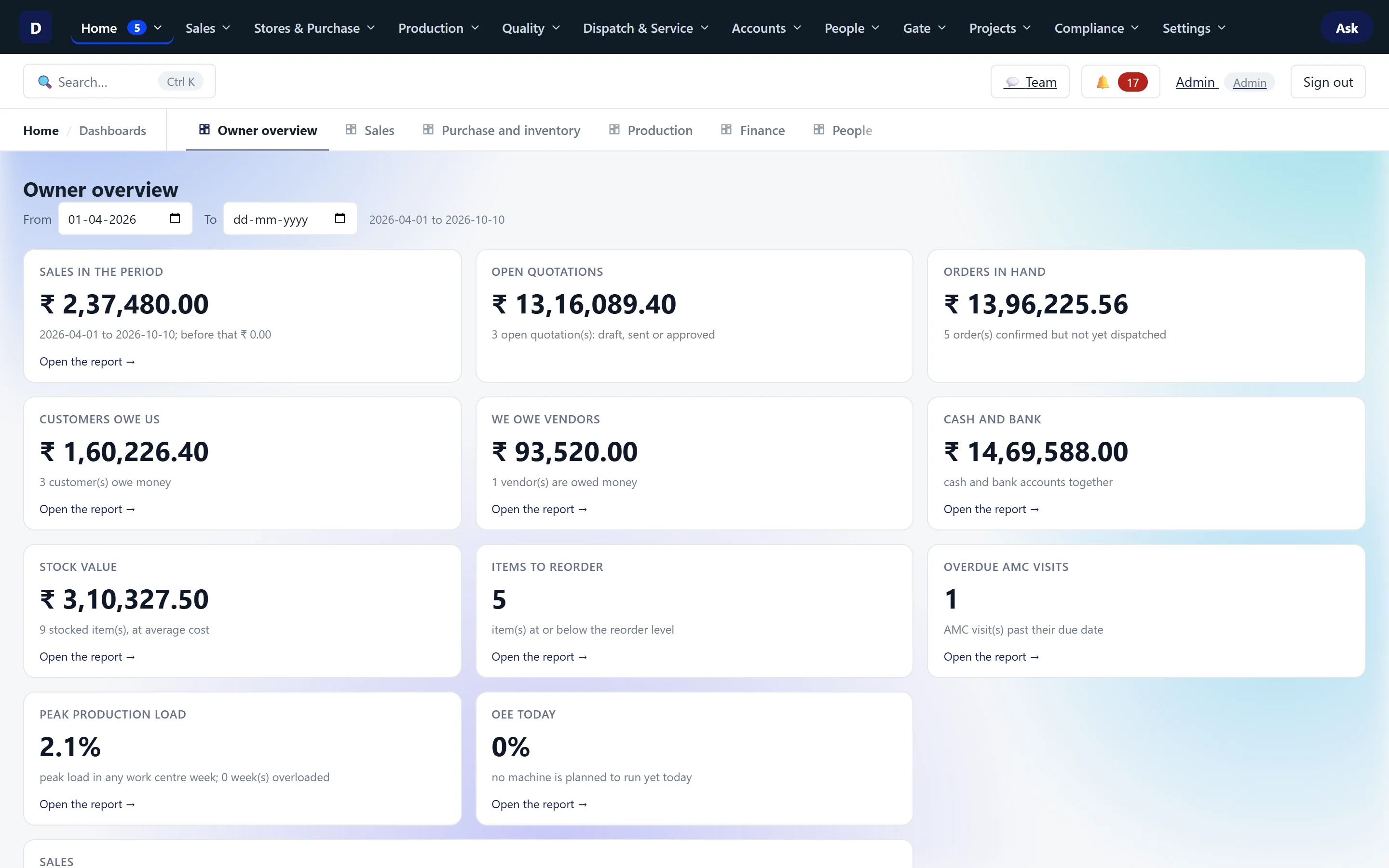This screenshot has height=868, width=1389.
Task: Click the Dashboards breadcrumb
Action: click(112, 130)
